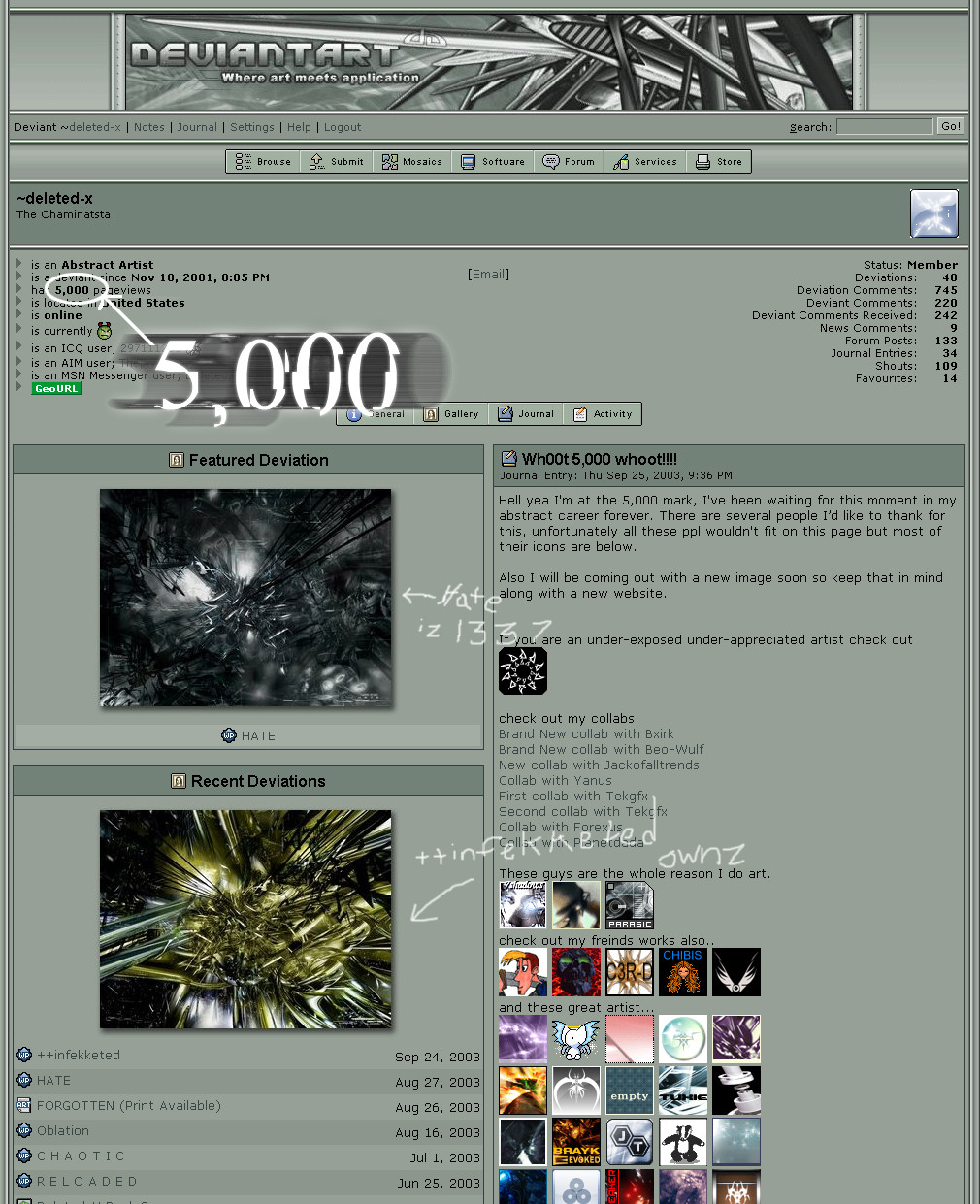Open the Software toolbar item
980x1204 pixels.
point(493,162)
